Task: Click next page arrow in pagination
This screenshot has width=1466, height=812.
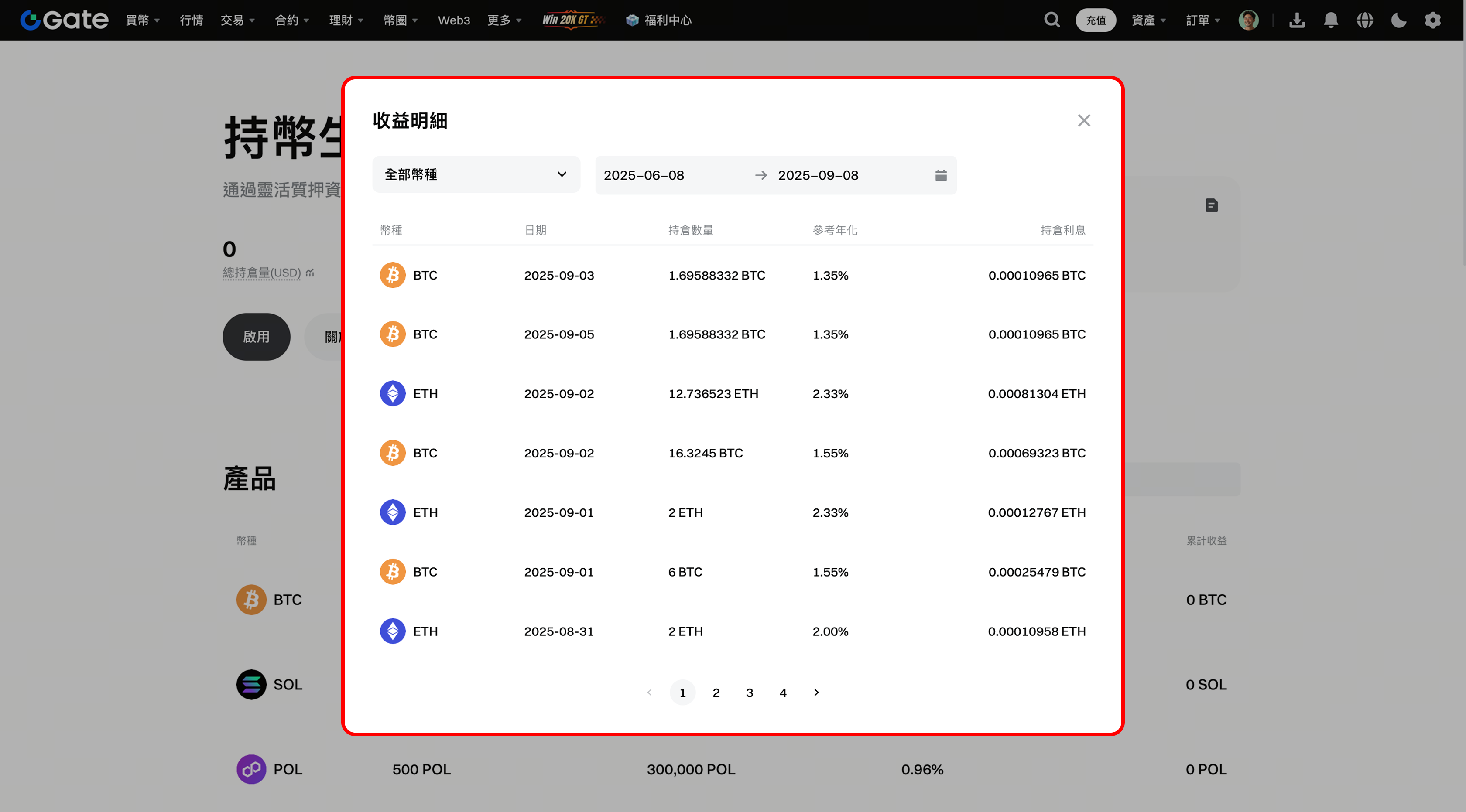Action: click(816, 692)
